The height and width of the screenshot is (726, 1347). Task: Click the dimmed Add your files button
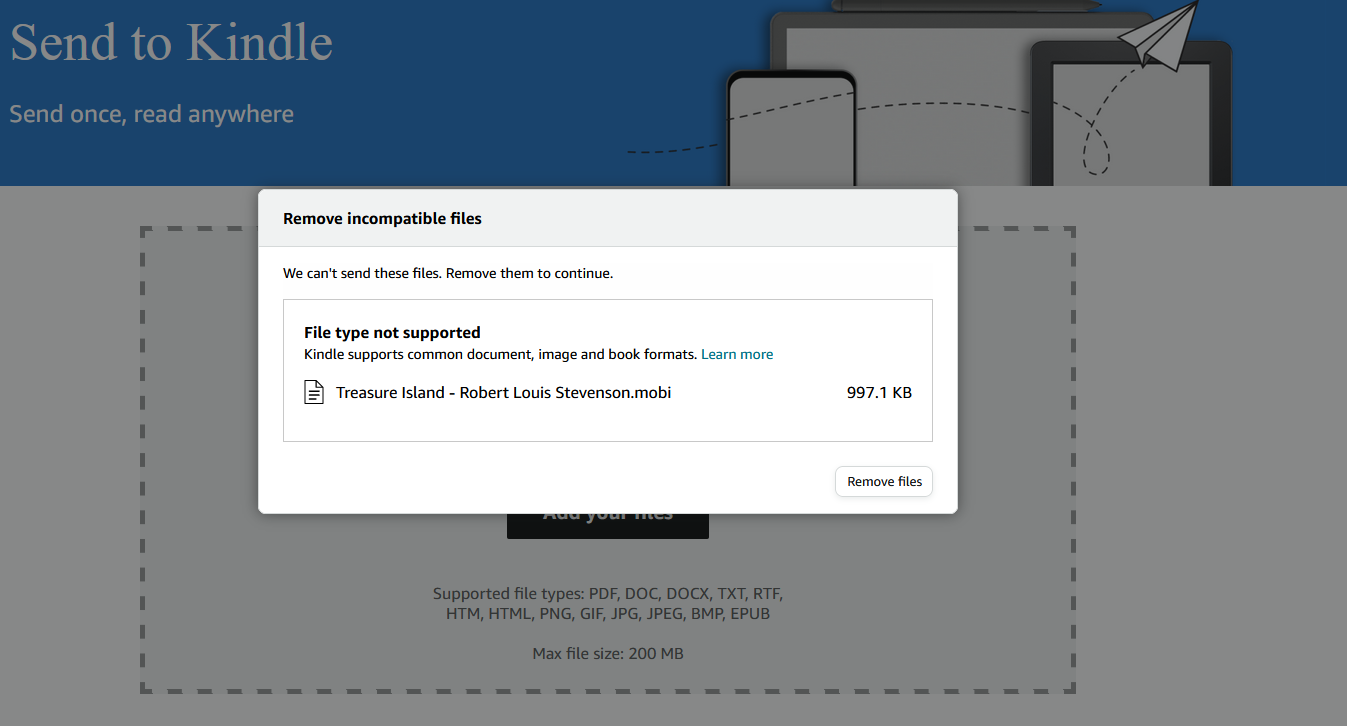[608, 526]
